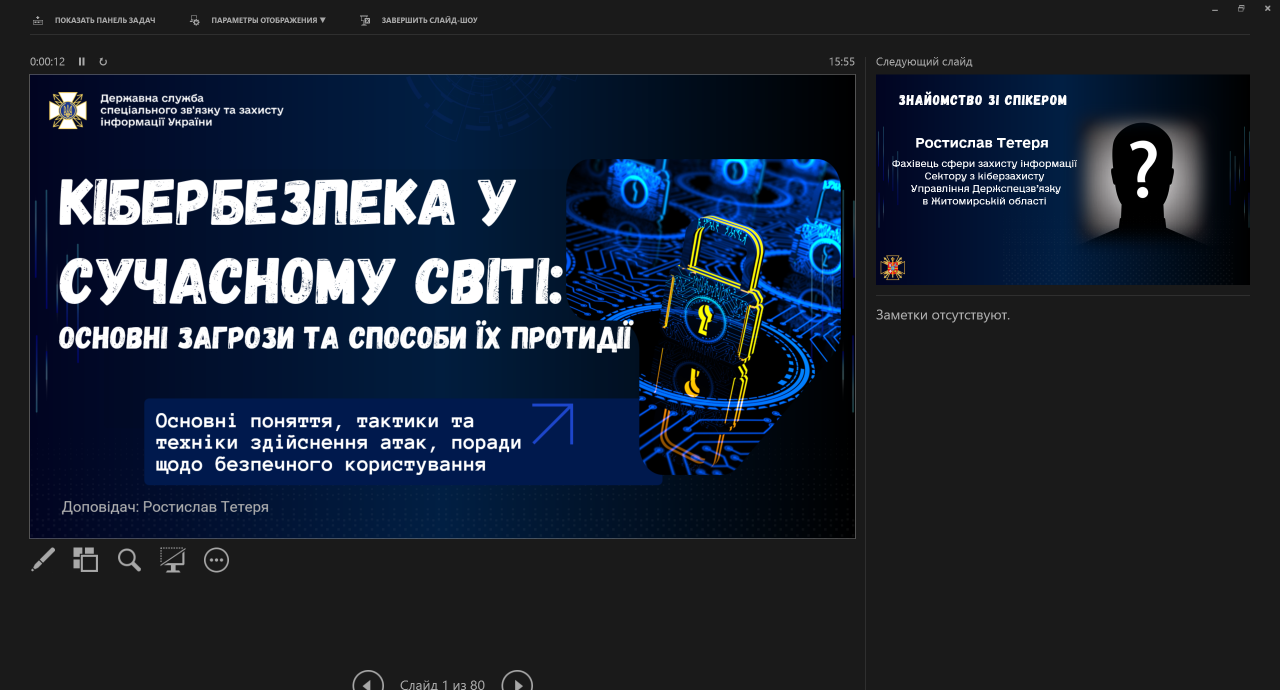Go to the previous slide arrow
Image resolution: width=1280 pixels, height=690 pixels.
pos(368,684)
